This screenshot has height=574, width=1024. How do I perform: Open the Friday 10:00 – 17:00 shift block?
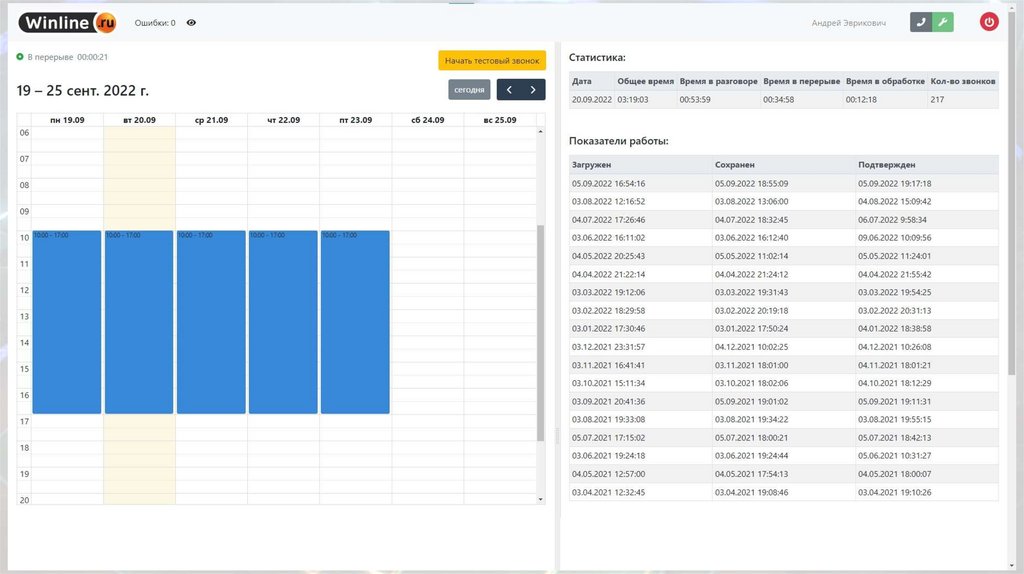(355, 320)
